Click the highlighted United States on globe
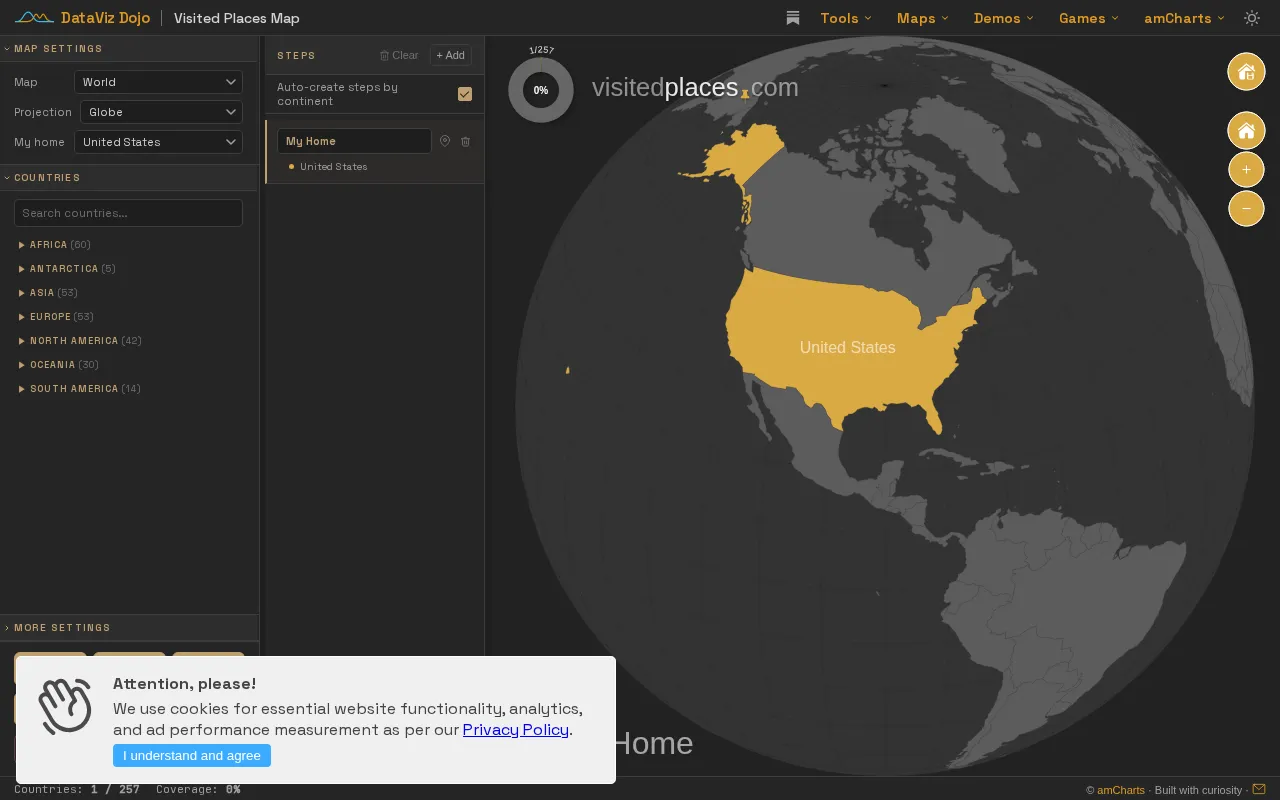The height and width of the screenshot is (800, 1280). coord(847,347)
